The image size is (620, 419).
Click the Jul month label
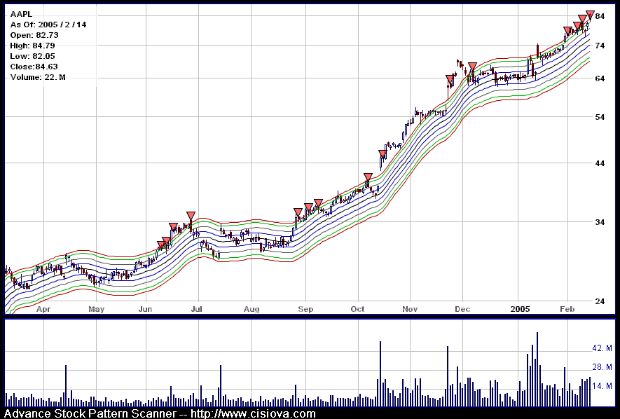coord(197,309)
